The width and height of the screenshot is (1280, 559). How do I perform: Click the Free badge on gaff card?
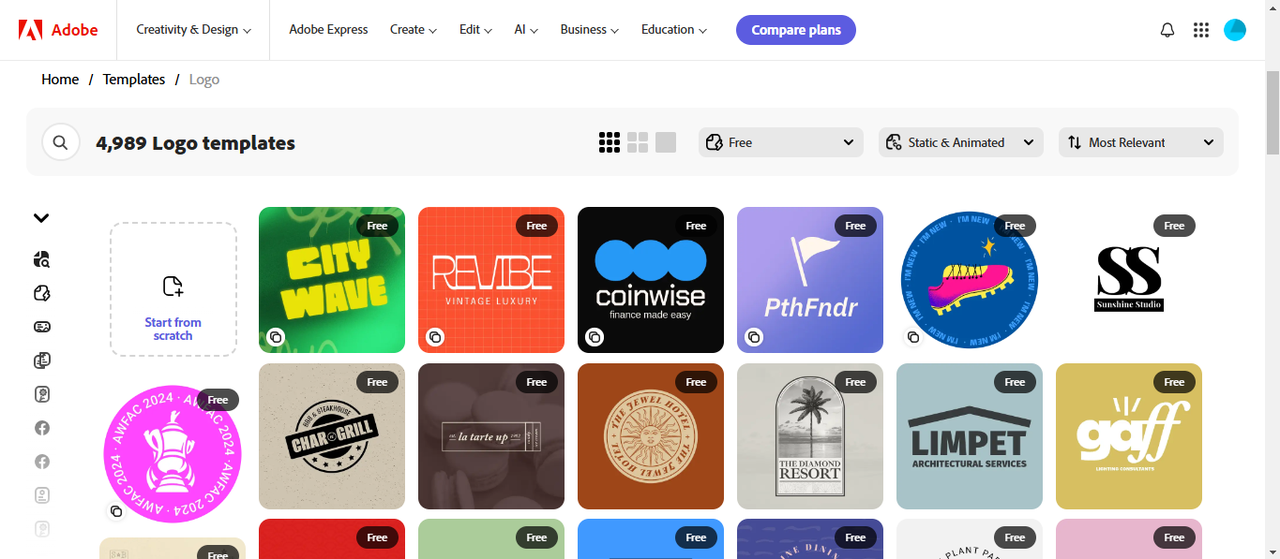click(x=1174, y=382)
